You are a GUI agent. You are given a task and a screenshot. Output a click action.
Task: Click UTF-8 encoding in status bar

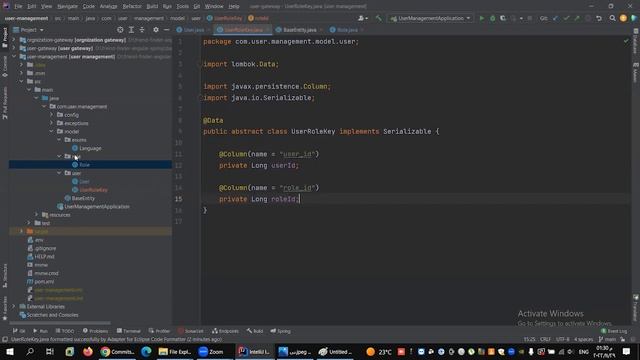pyautogui.click(x=562, y=339)
